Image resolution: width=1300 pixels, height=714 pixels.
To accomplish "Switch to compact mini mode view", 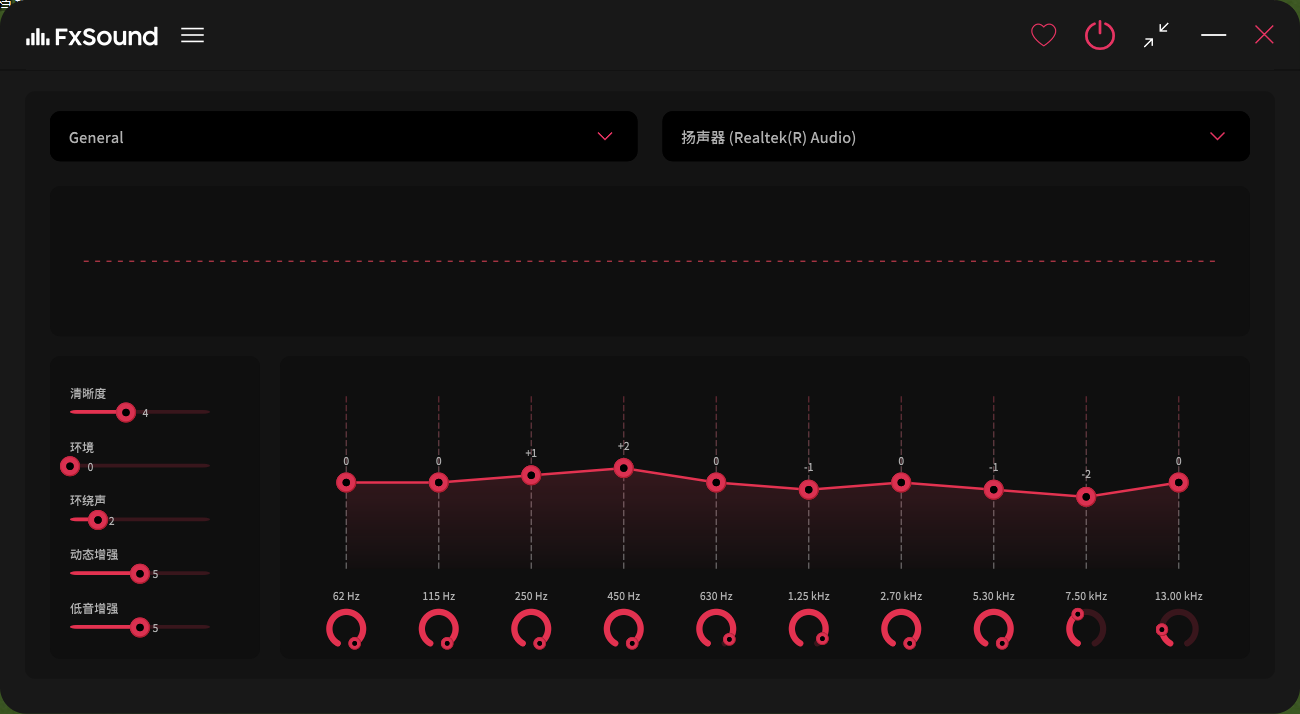I will pyautogui.click(x=1156, y=36).
